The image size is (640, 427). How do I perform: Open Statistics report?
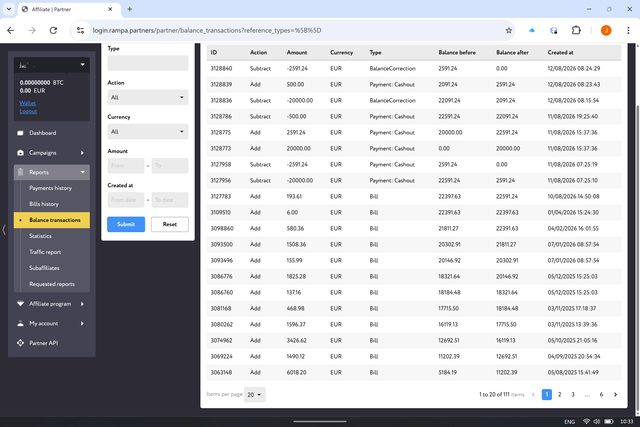pos(40,236)
